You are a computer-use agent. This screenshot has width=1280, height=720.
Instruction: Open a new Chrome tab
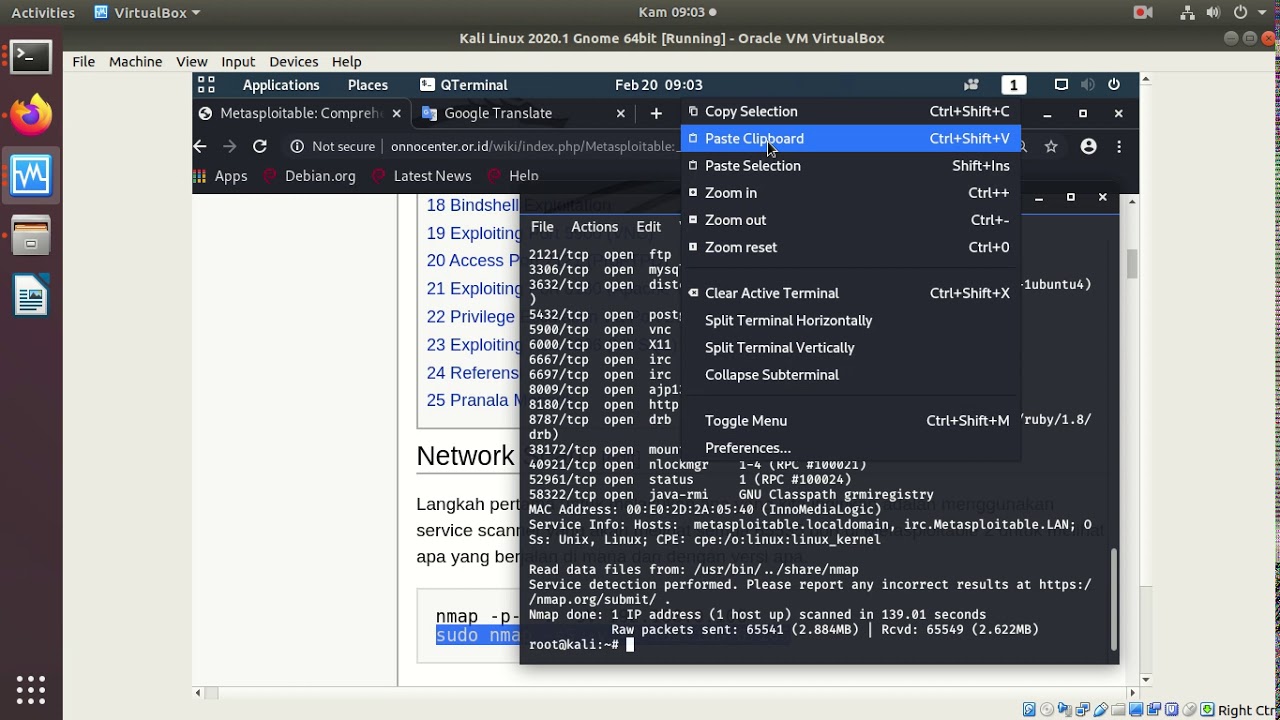point(656,114)
